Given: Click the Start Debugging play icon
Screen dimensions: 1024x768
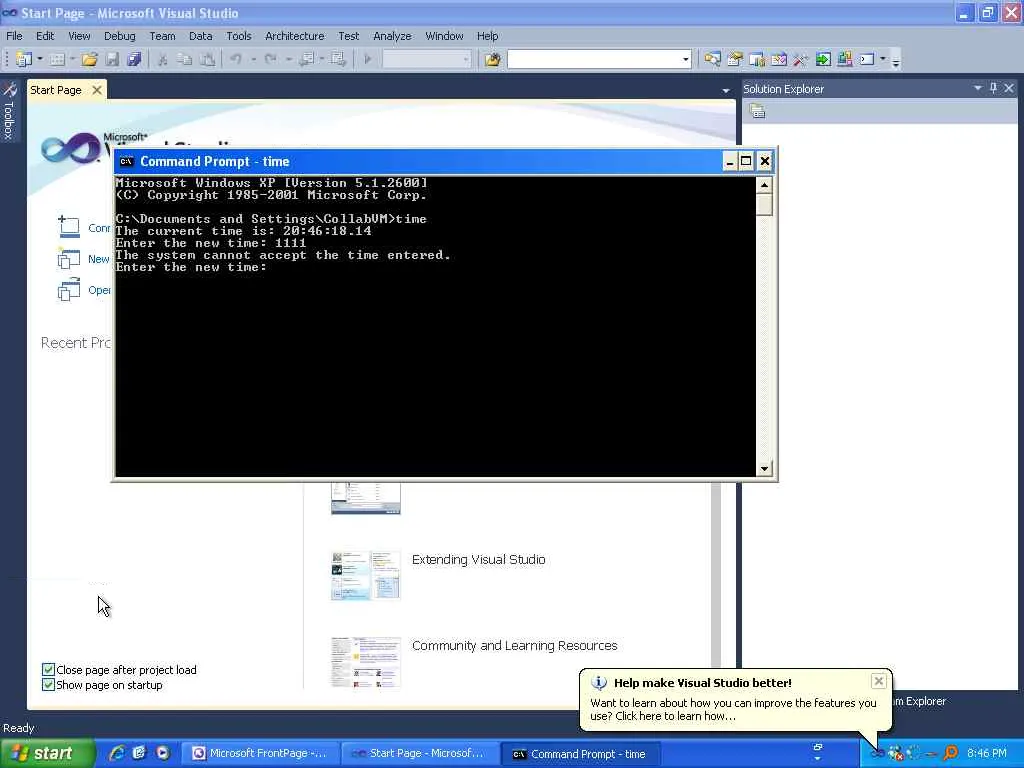Looking at the screenshot, I should pos(368,59).
